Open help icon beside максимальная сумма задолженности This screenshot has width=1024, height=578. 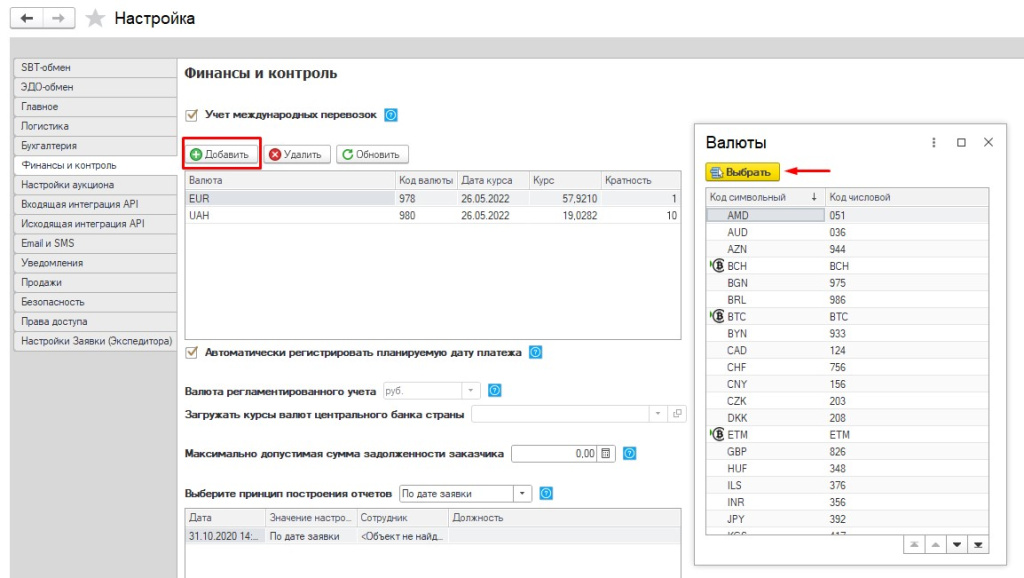[x=630, y=453]
